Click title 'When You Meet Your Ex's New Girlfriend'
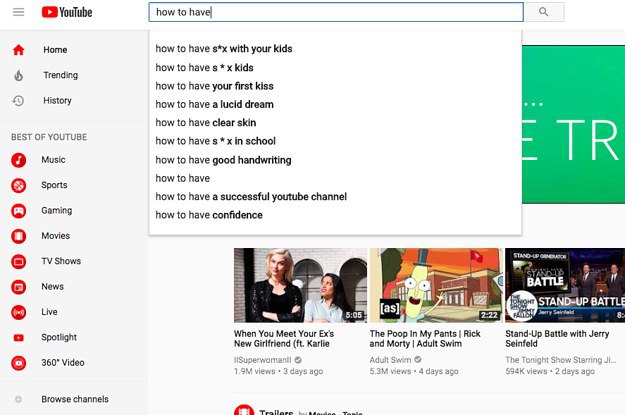 point(284,338)
